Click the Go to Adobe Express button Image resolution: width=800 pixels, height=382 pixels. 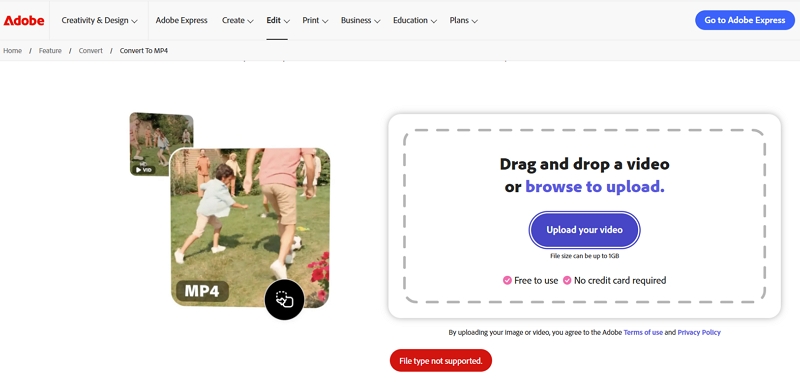click(x=745, y=20)
